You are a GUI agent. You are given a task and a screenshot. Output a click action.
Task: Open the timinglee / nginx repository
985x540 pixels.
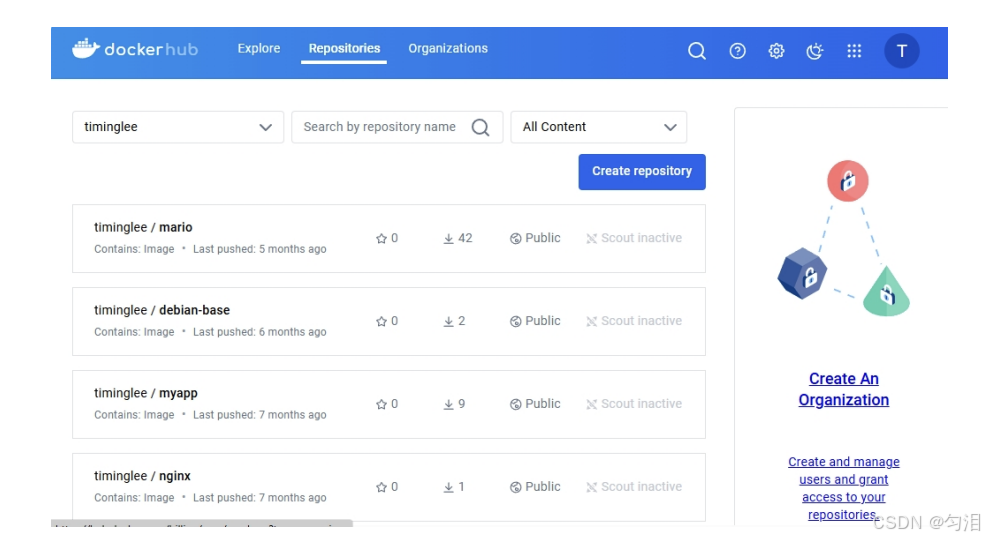(142, 476)
